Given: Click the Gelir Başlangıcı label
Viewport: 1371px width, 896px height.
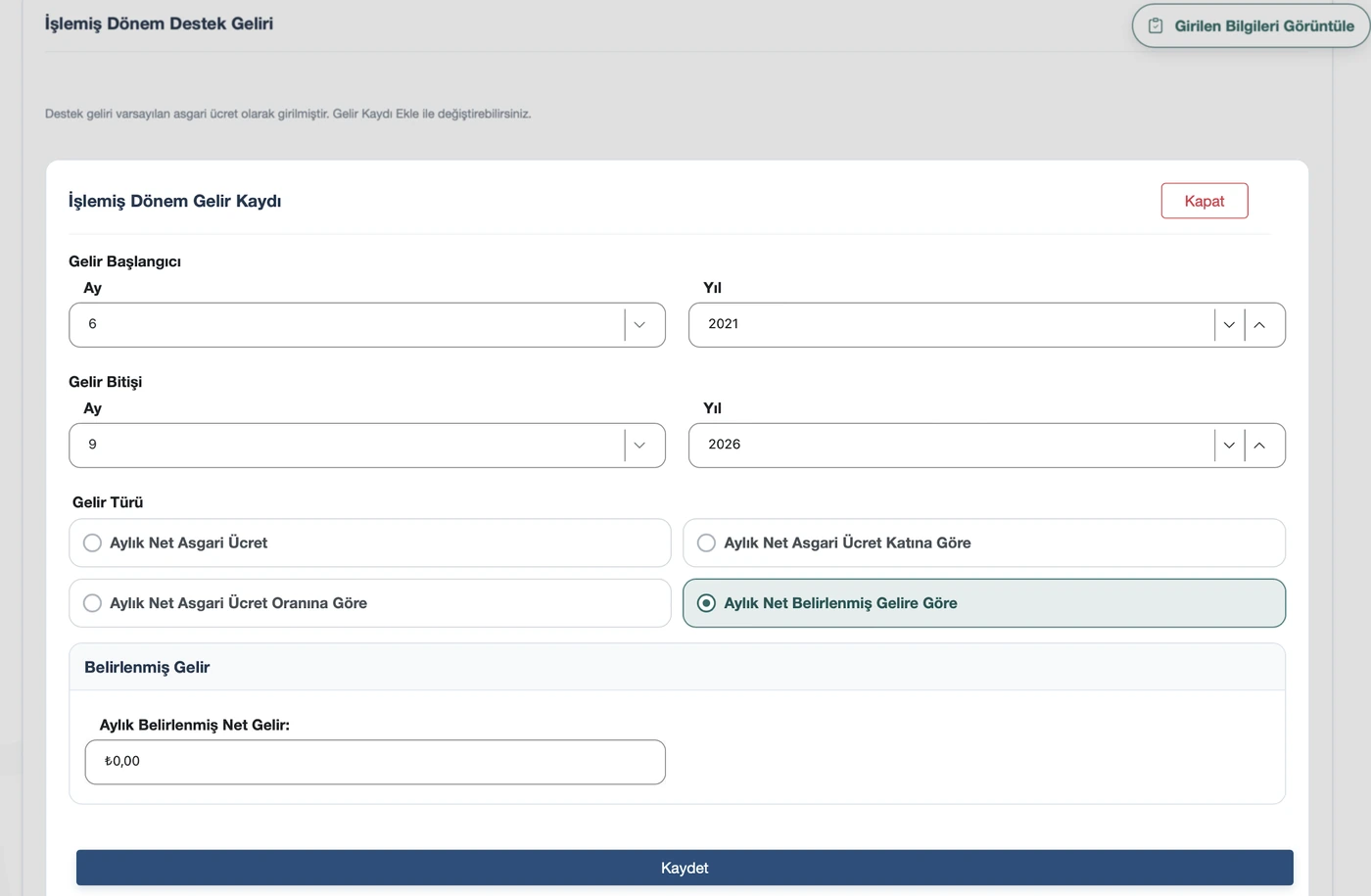Looking at the screenshot, I should point(124,261).
